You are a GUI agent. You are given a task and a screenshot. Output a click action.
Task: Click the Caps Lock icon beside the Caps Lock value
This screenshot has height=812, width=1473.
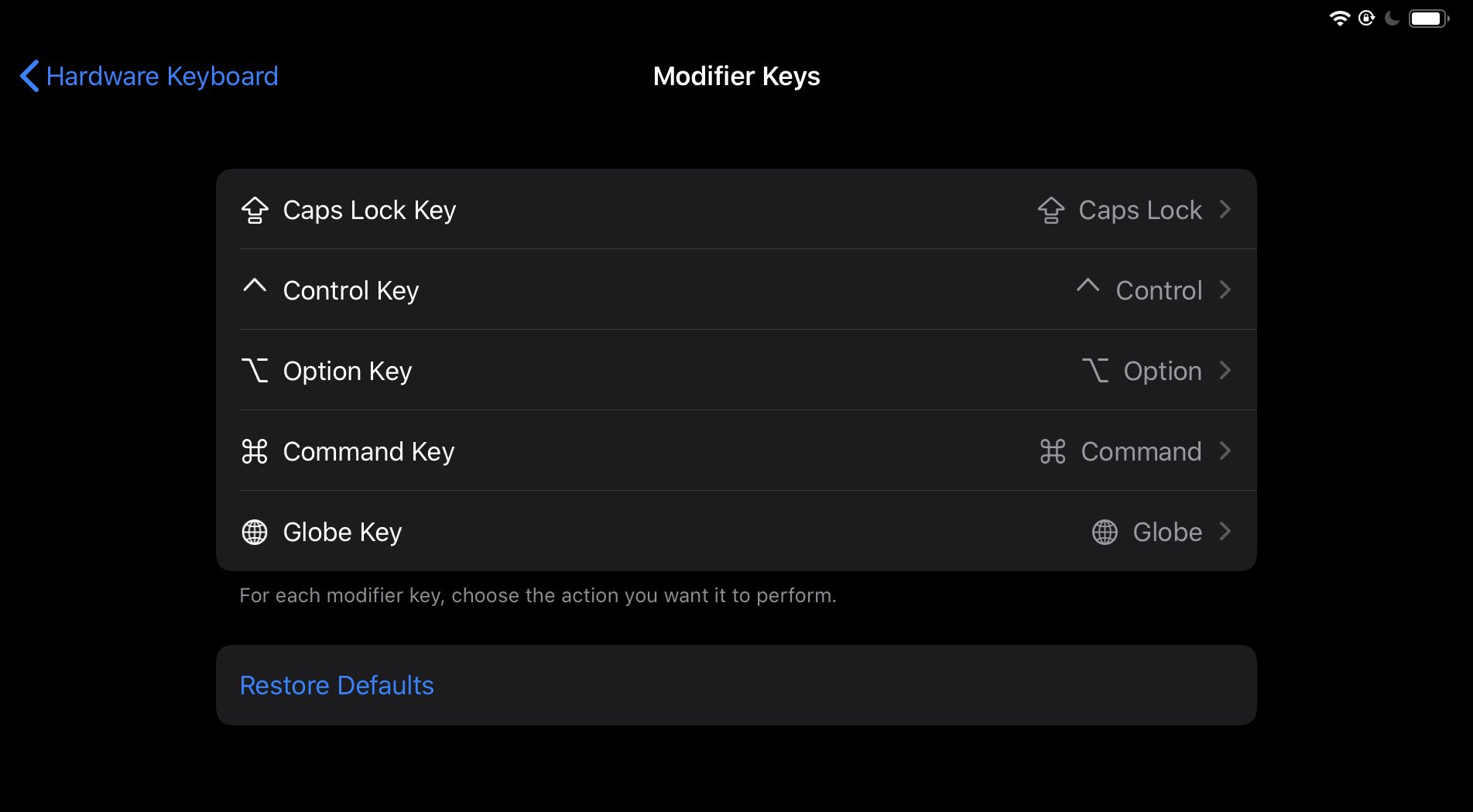(x=1051, y=210)
